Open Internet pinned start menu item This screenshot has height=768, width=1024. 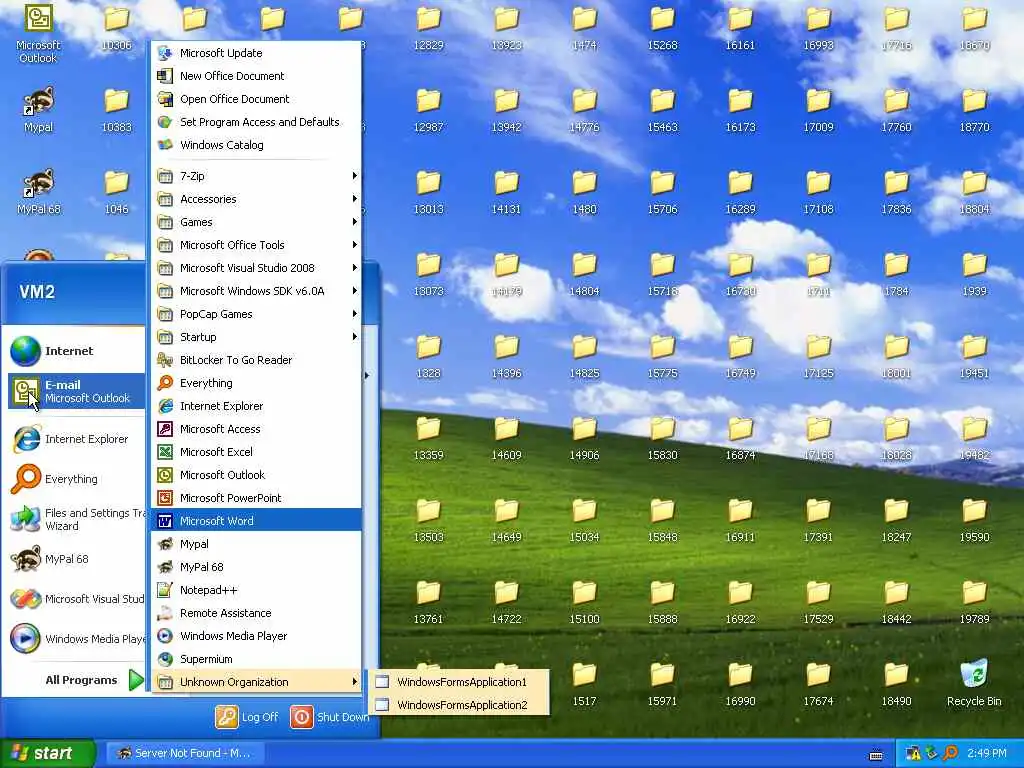(76, 351)
